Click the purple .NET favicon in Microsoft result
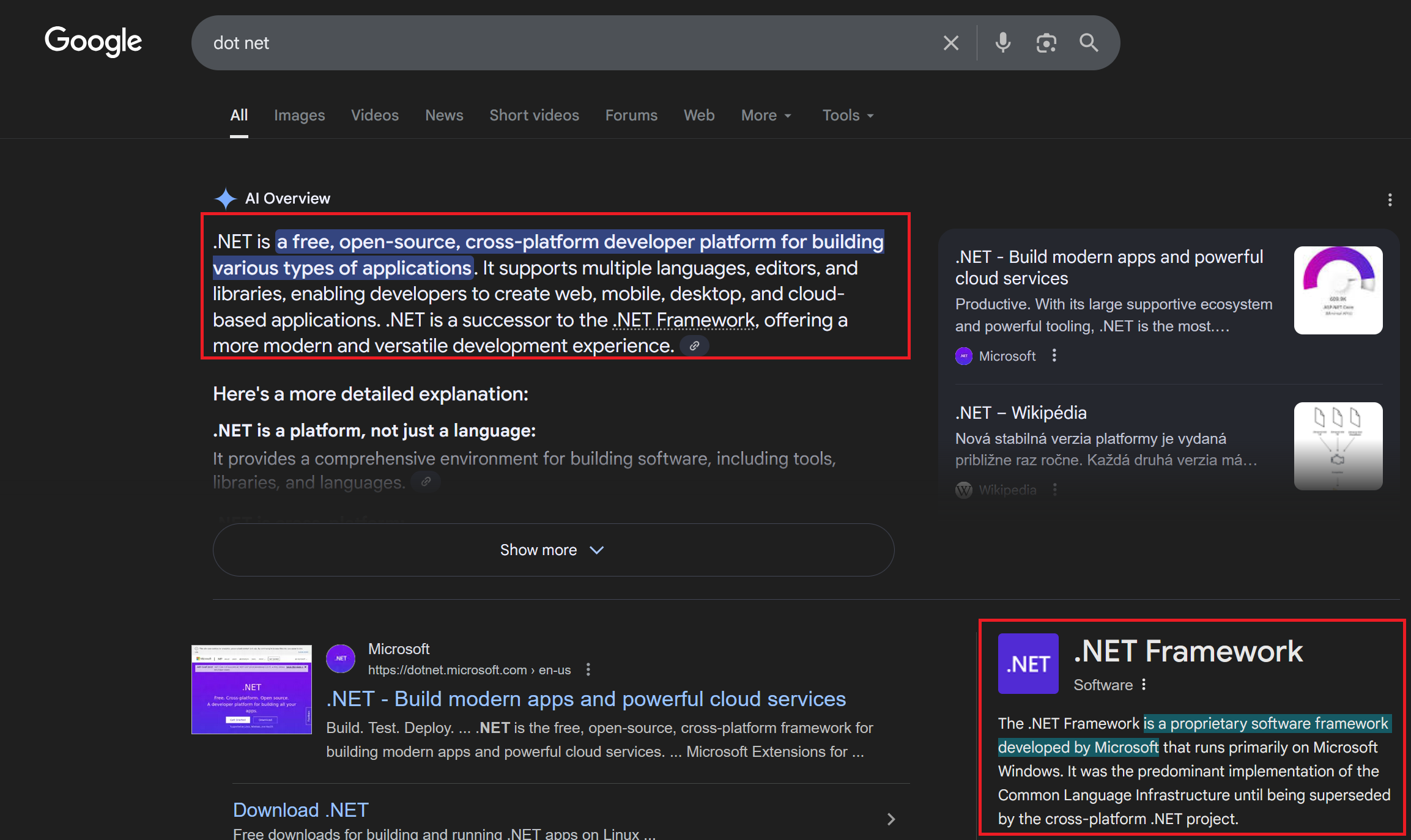This screenshot has height=840, width=1411. coord(341,658)
